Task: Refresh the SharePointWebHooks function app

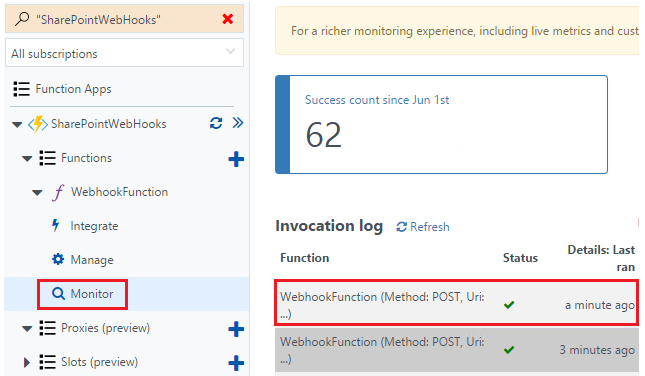Action: pos(216,123)
